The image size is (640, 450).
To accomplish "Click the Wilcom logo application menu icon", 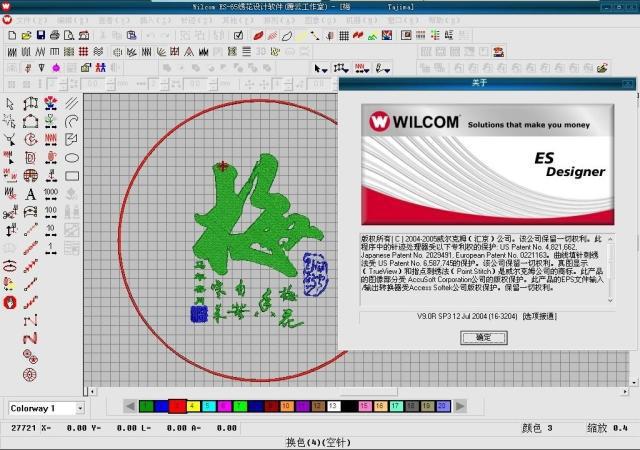I will [7, 20].
